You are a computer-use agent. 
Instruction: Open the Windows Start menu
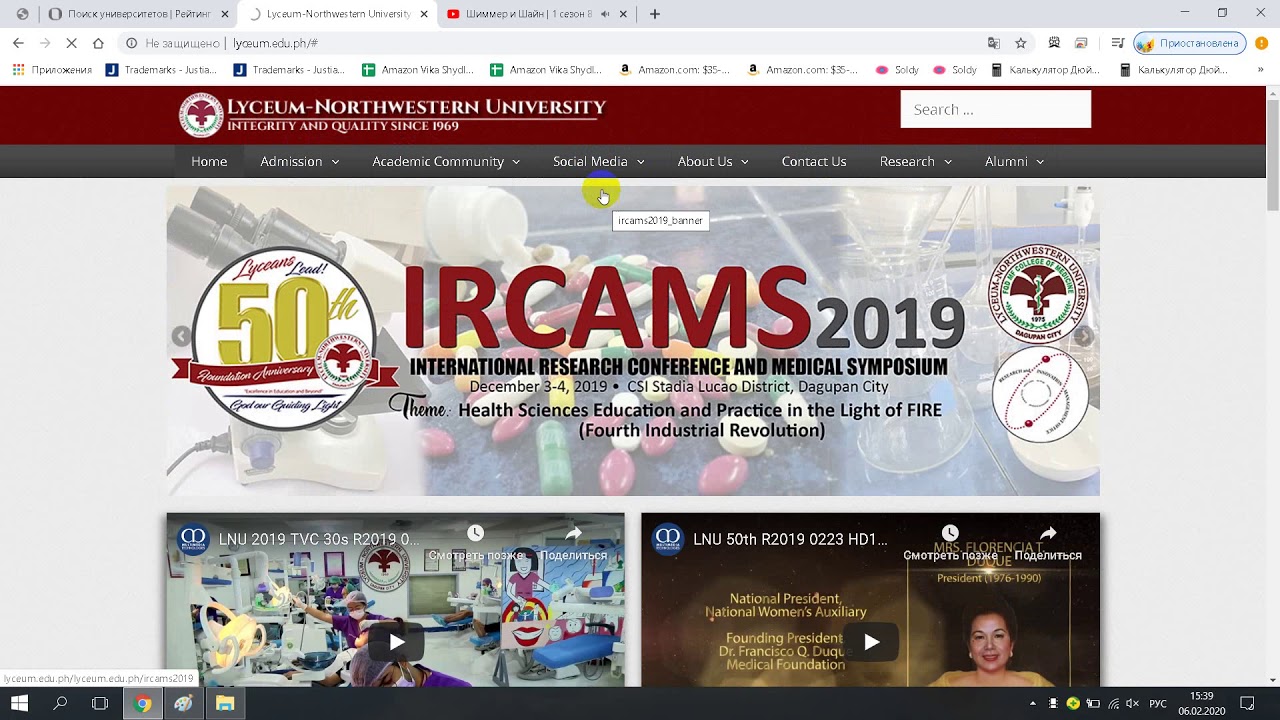coord(19,703)
